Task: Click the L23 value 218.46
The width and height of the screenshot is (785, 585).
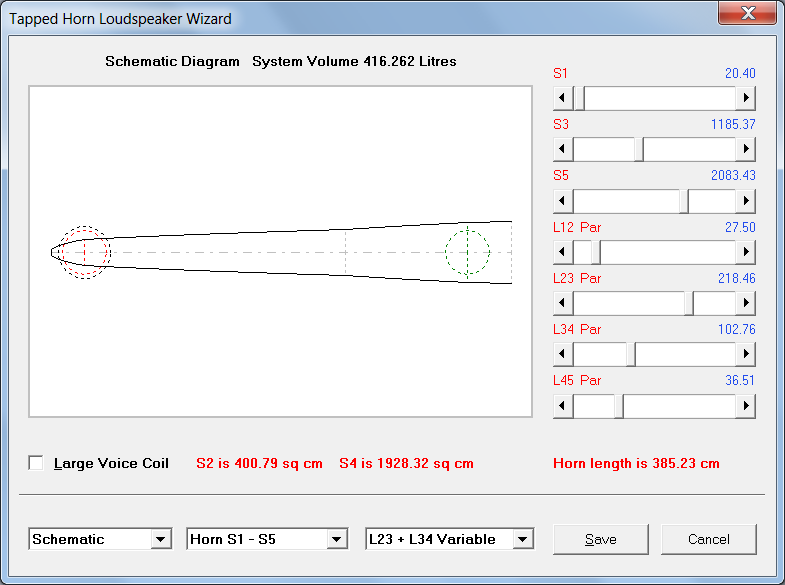Action: 737,278
